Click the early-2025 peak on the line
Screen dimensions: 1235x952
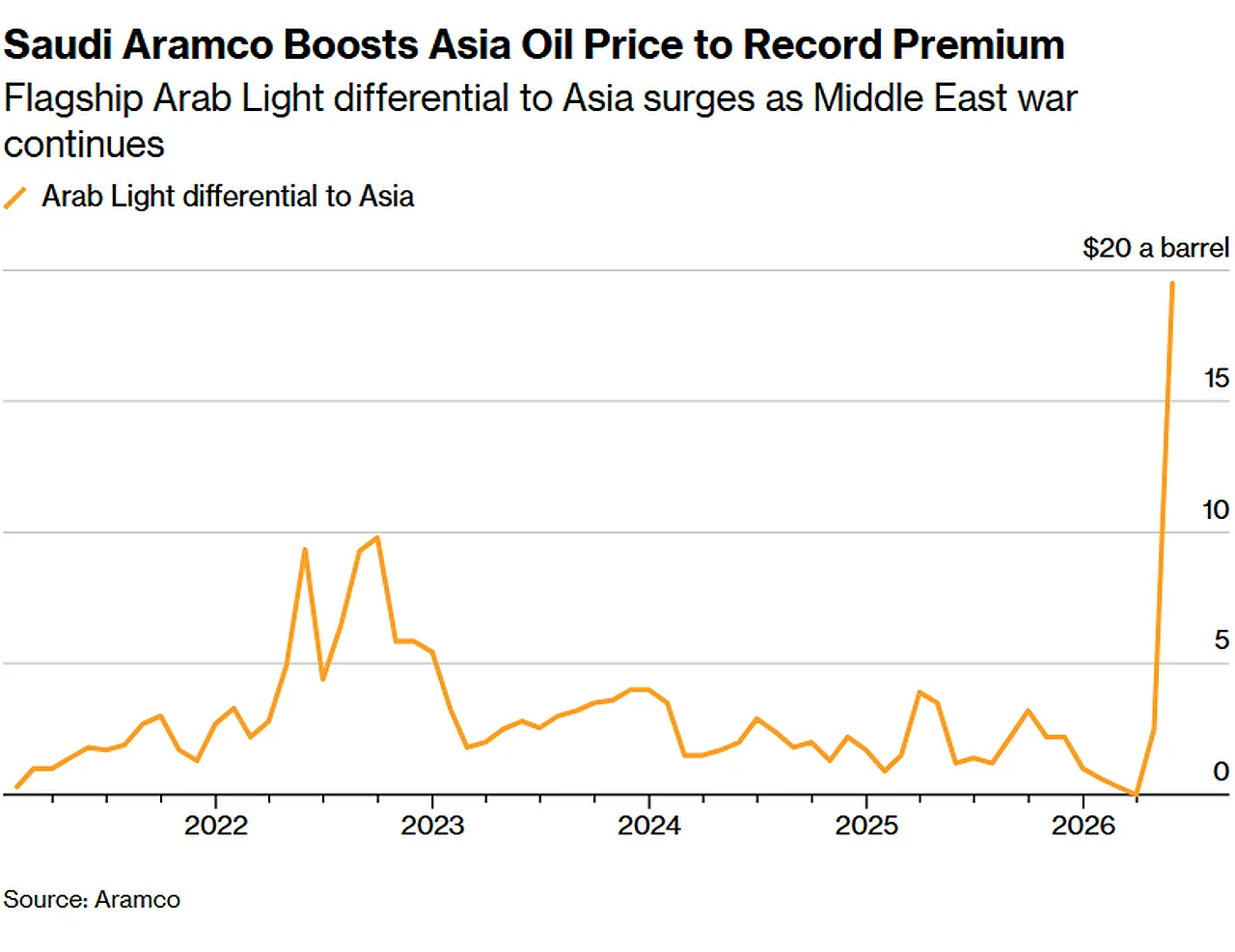click(x=919, y=692)
